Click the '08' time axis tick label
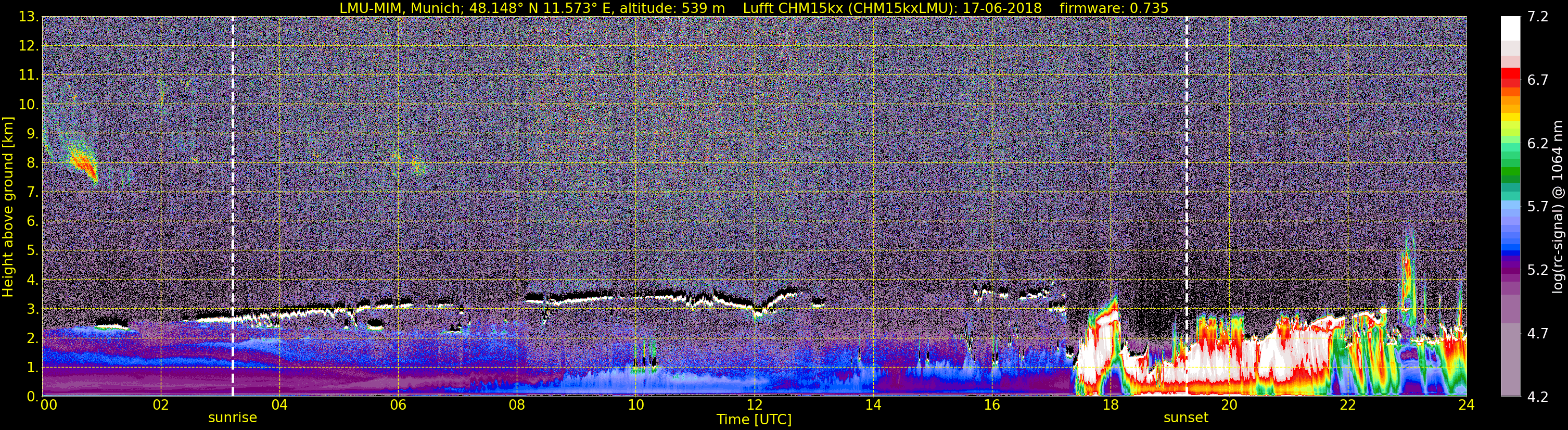 (x=517, y=405)
